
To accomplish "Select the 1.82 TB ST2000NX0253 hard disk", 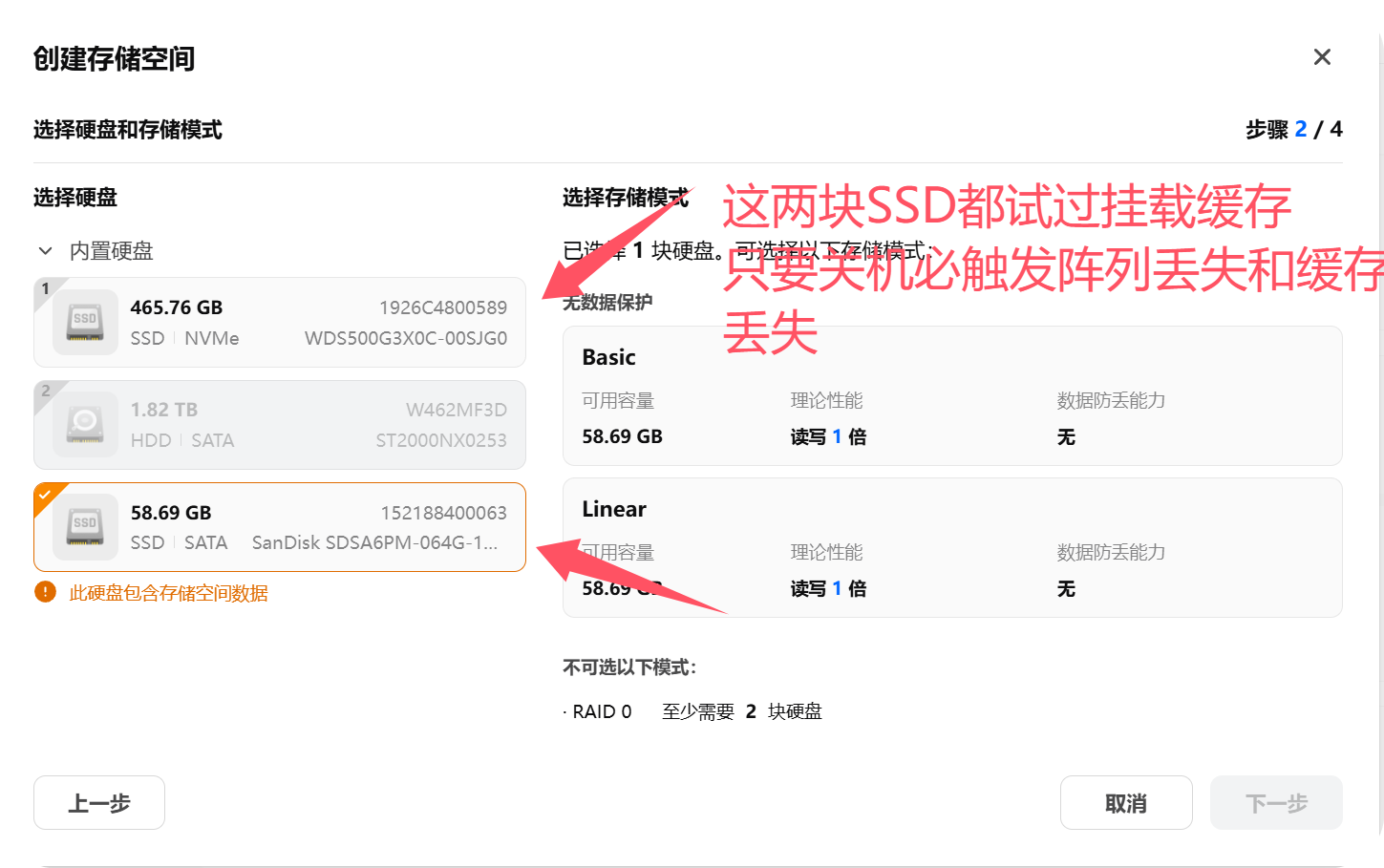I will 280,424.
